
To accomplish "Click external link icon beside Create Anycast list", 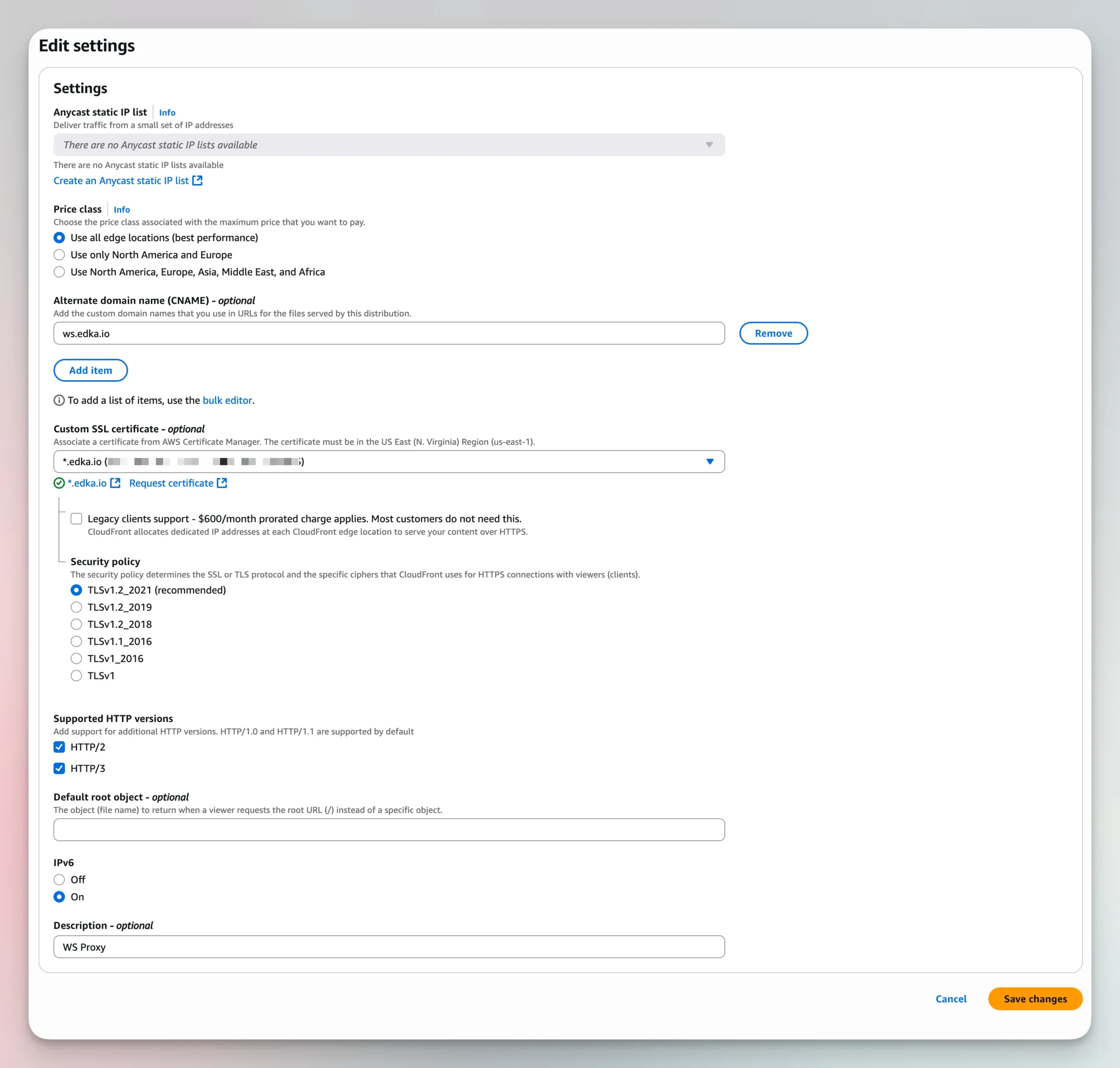I will 197,180.
